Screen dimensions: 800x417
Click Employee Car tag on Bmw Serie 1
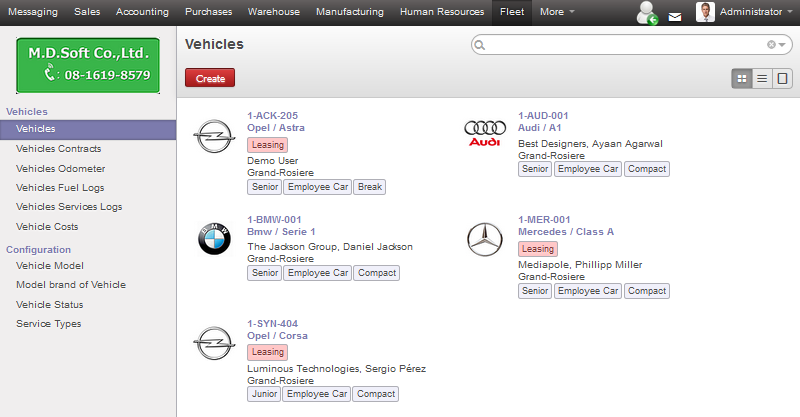click(318, 273)
